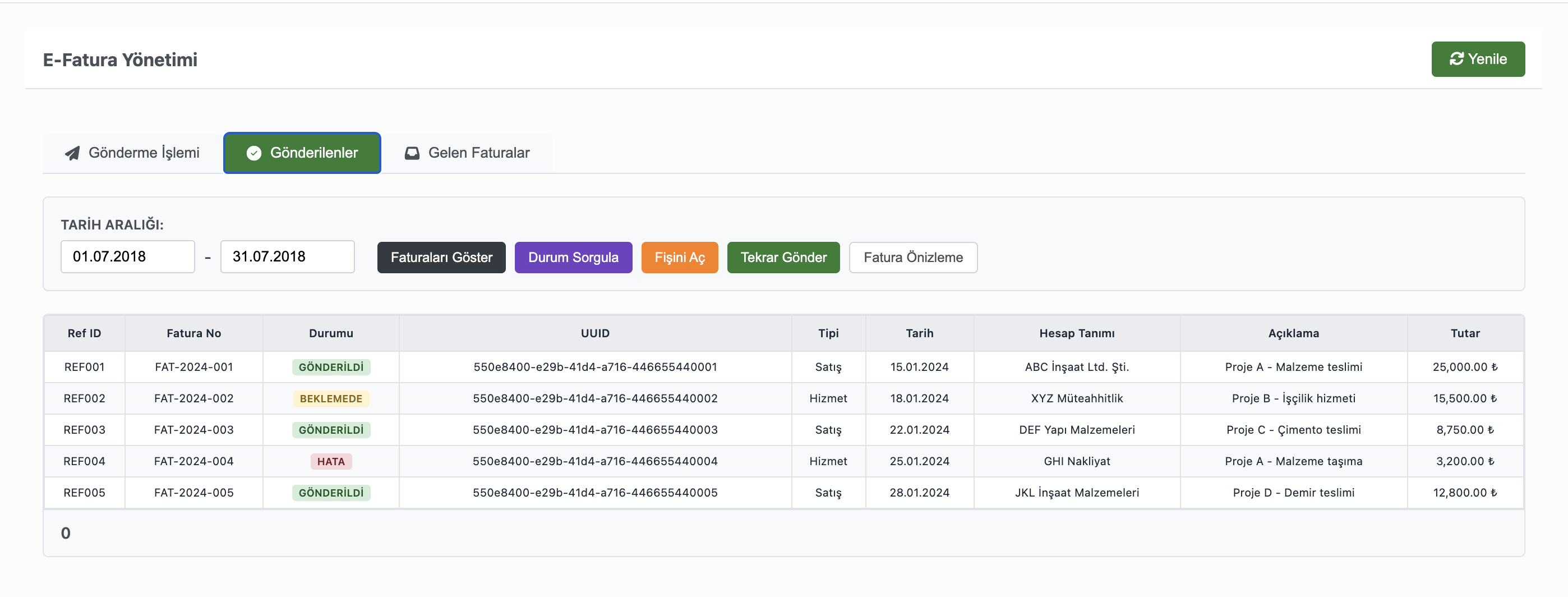The width and height of the screenshot is (1568, 597).
Task: Click the orange Fişini Aç button
Action: point(679,258)
